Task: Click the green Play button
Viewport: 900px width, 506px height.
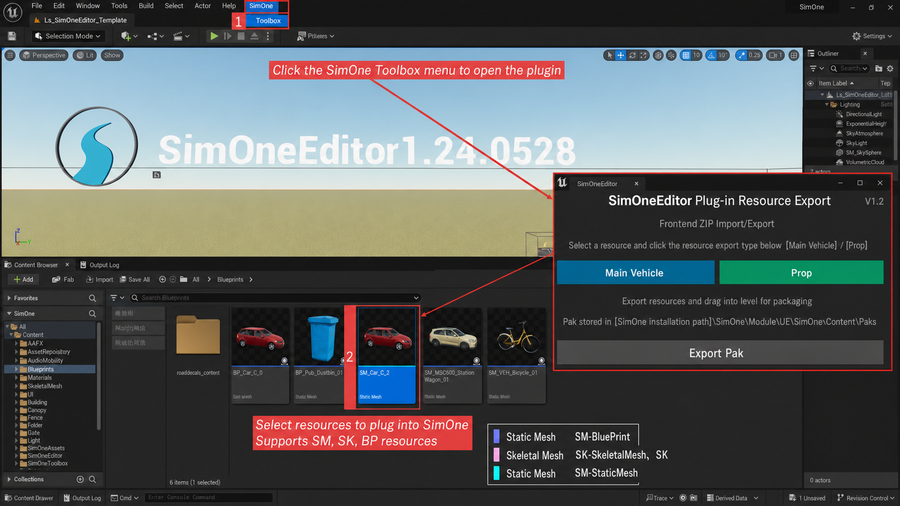Action: (214, 36)
